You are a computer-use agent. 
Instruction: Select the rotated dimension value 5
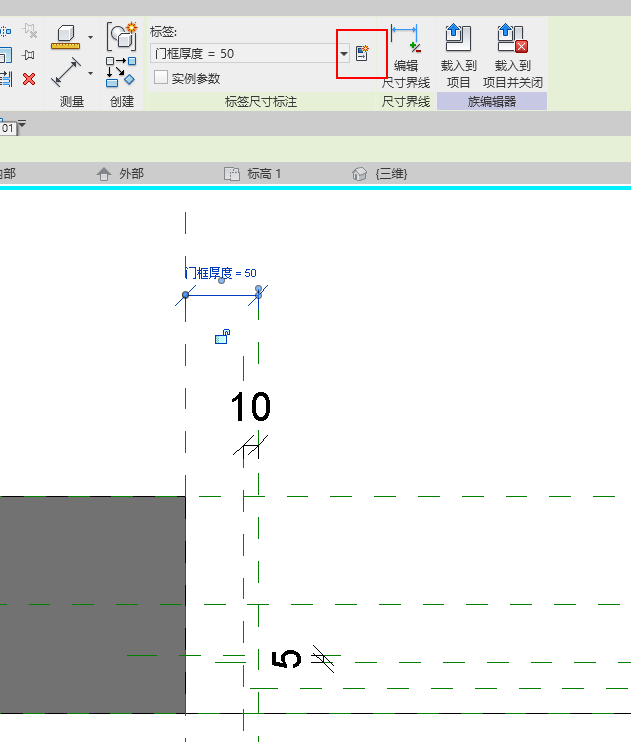(286, 659)
